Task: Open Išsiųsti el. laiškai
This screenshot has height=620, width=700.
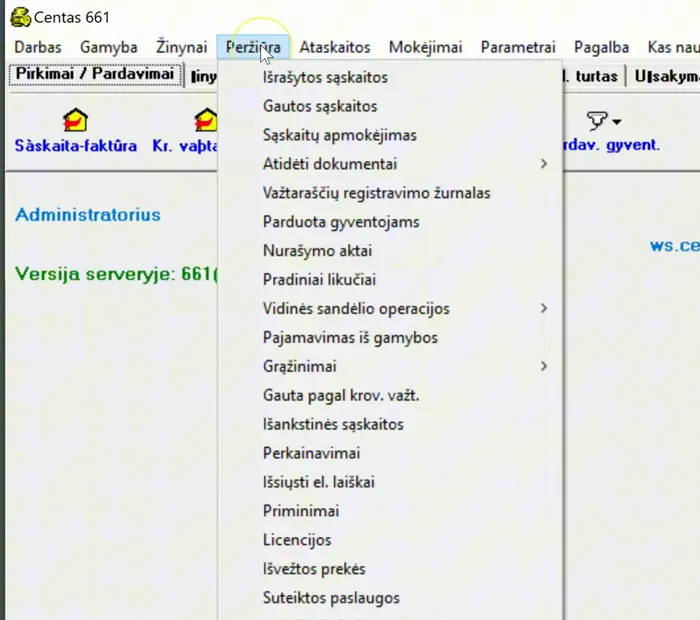Action: [390, 482]
